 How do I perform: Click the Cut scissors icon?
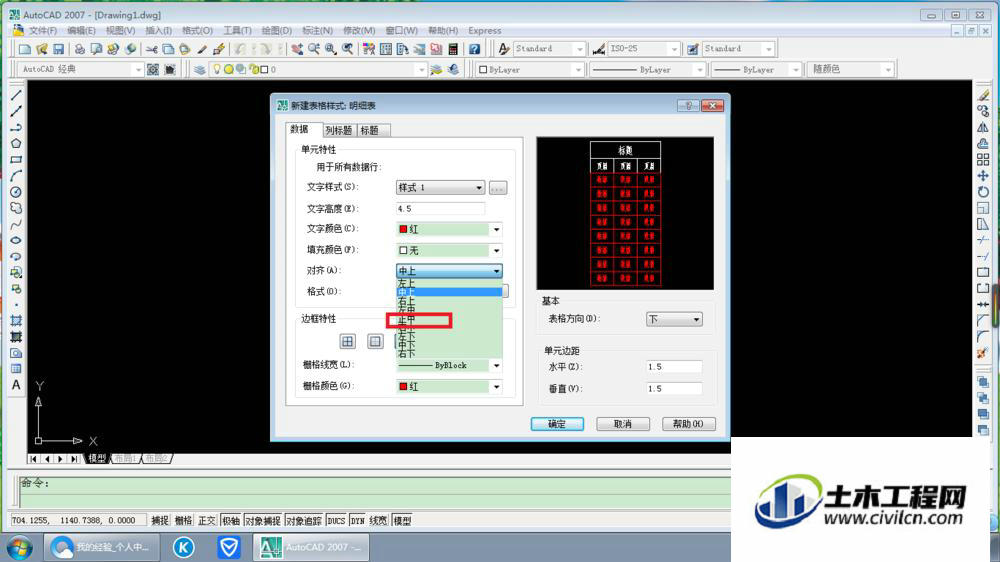(151, 48)
